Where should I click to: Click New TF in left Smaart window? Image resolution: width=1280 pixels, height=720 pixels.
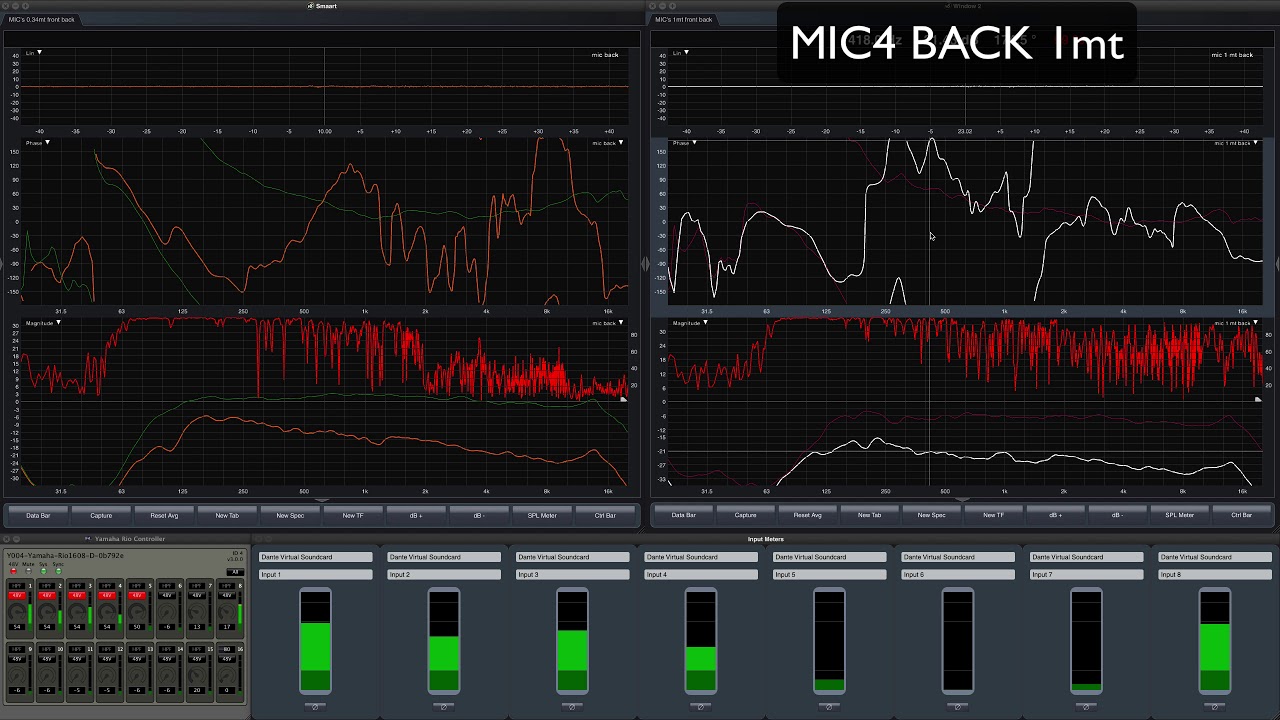pyautogui.click(x=353, y=515)
